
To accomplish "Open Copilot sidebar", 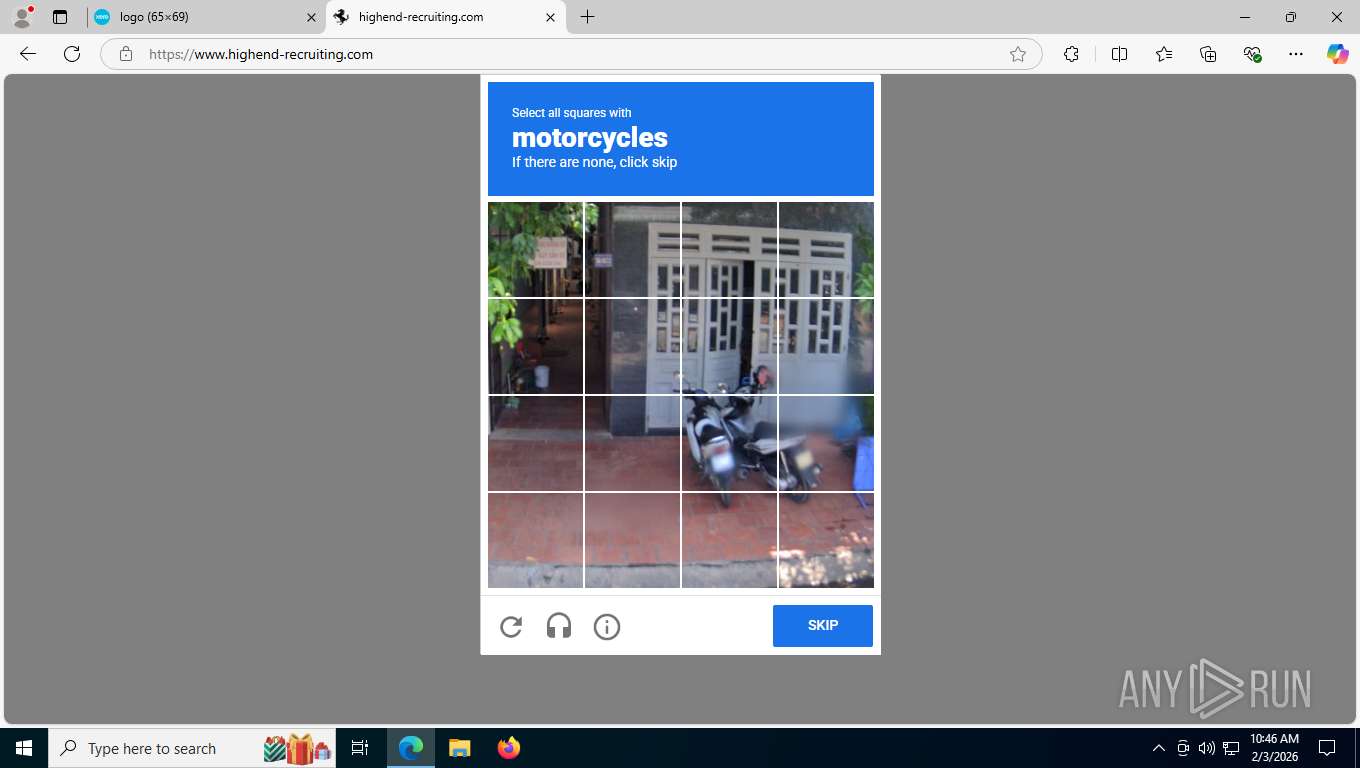I will click(x=1338, y=54).
